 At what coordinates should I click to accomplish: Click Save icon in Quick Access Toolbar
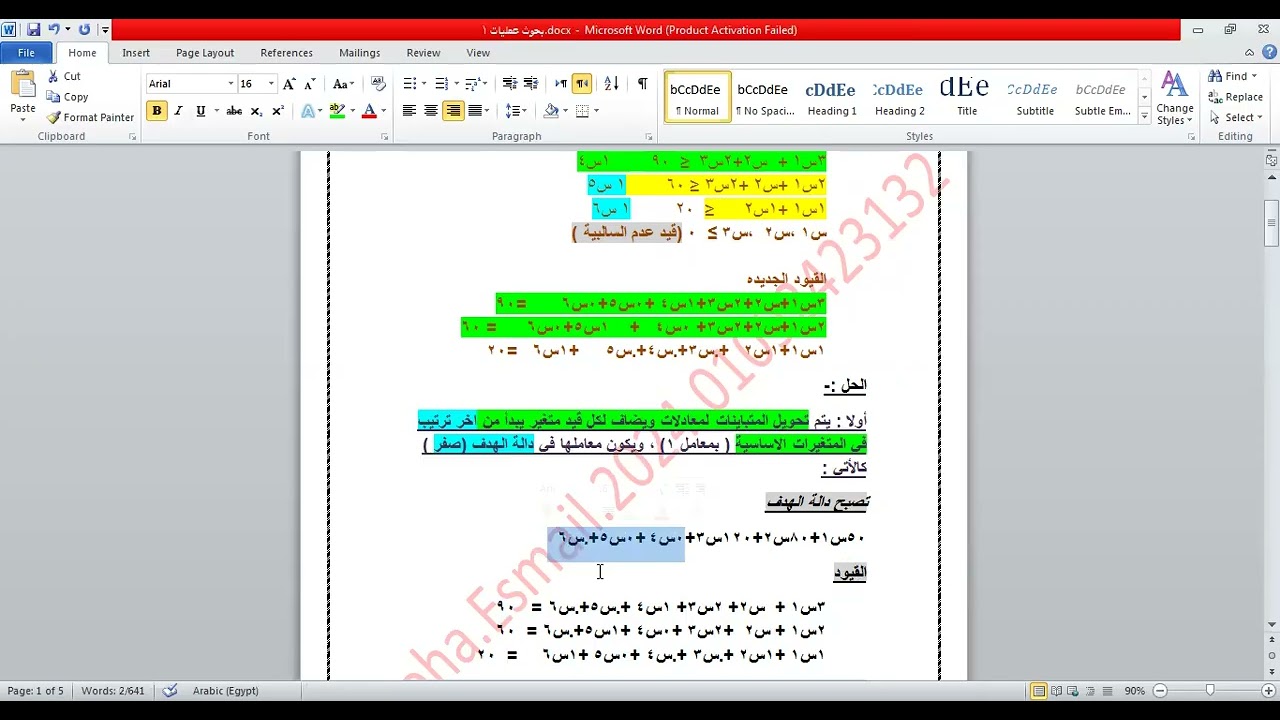coord(33,30)
